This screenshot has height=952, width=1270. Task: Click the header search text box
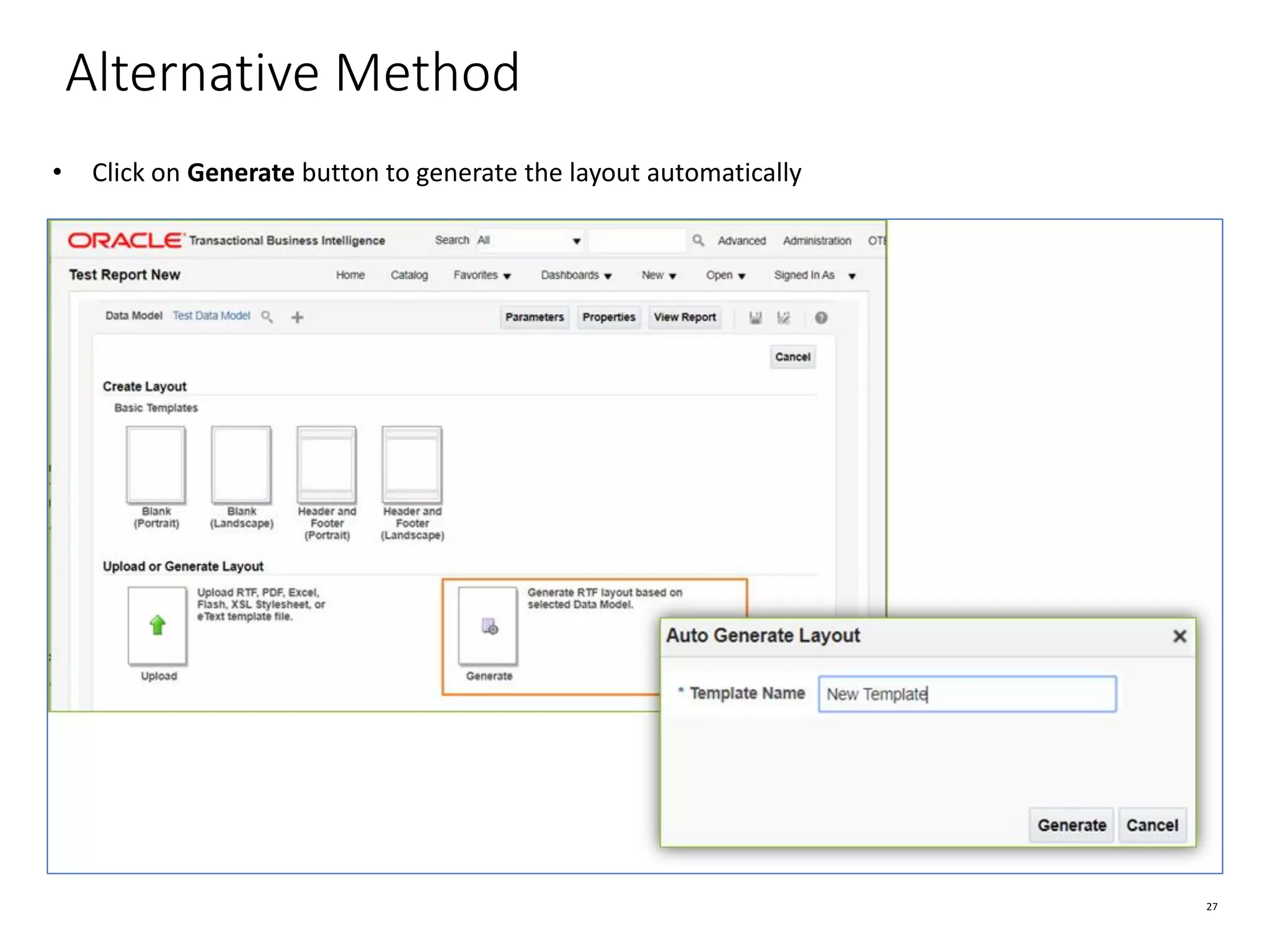637,240
